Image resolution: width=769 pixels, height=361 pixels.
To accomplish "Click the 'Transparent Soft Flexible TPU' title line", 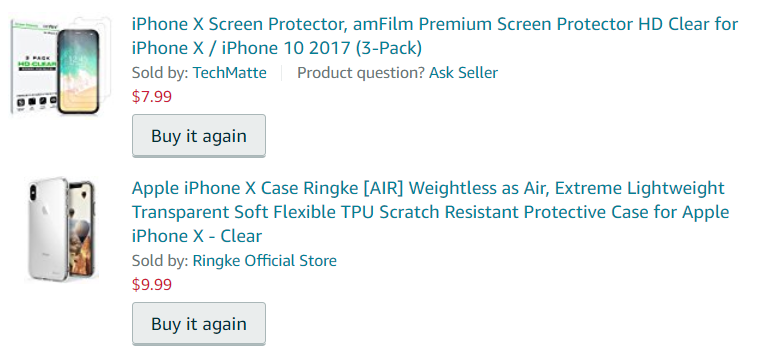I will click(430, 212).
